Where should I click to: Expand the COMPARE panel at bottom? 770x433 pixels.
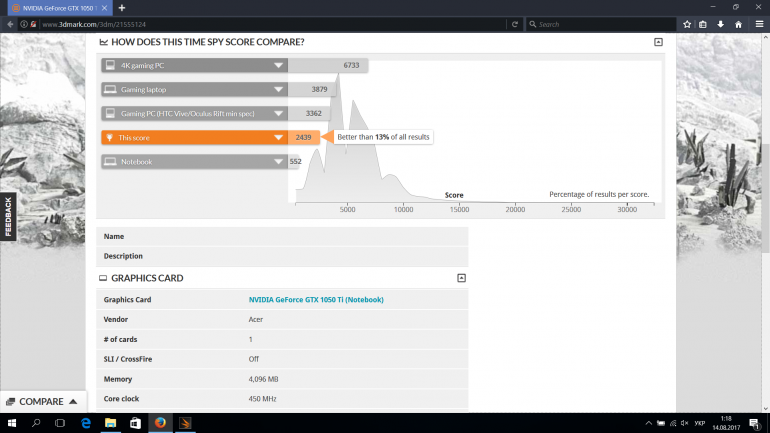[42, 402]
